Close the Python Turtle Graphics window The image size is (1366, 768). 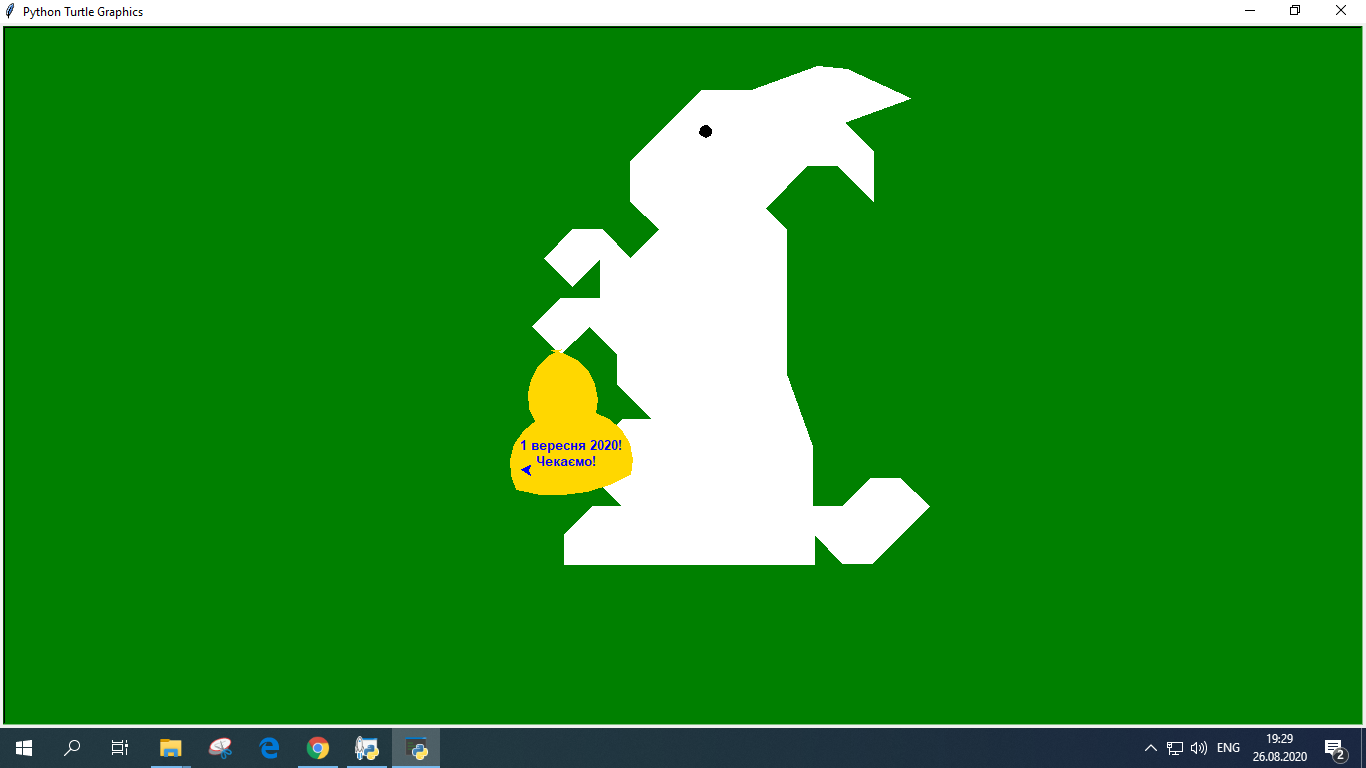coord(1341,11)
